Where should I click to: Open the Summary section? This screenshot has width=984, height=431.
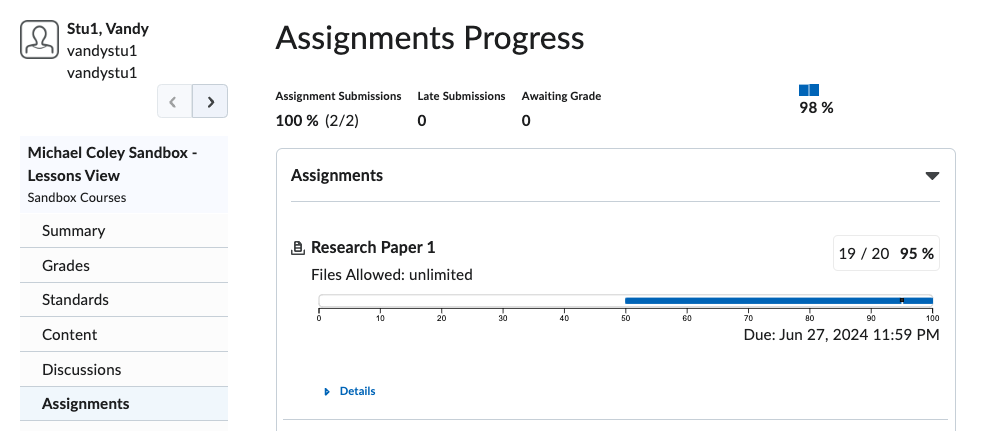pos(73,231)
